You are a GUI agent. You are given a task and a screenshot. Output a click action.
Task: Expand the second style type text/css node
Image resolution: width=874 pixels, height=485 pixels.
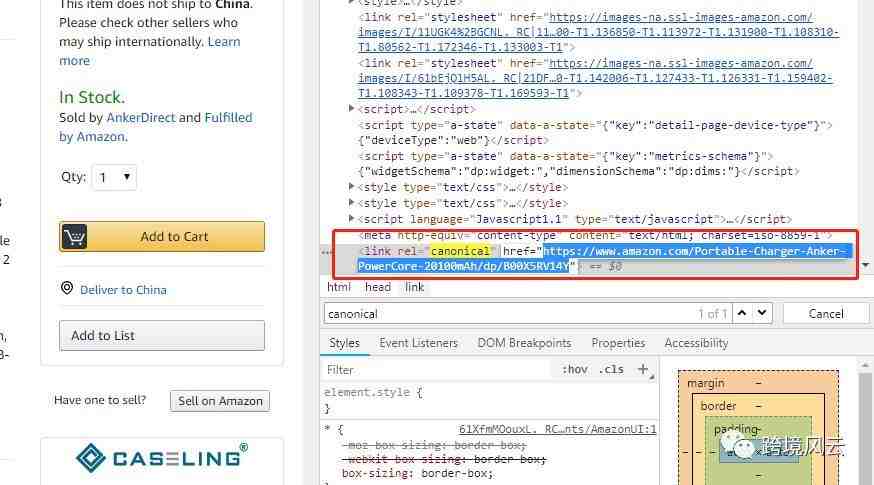[352, 202]
